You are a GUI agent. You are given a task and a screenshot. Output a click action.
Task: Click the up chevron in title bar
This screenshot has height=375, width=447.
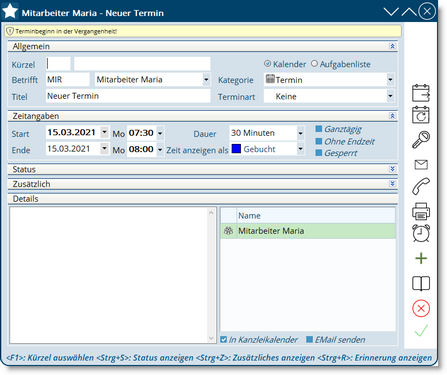pyautogui.click(x=409, y=12)
